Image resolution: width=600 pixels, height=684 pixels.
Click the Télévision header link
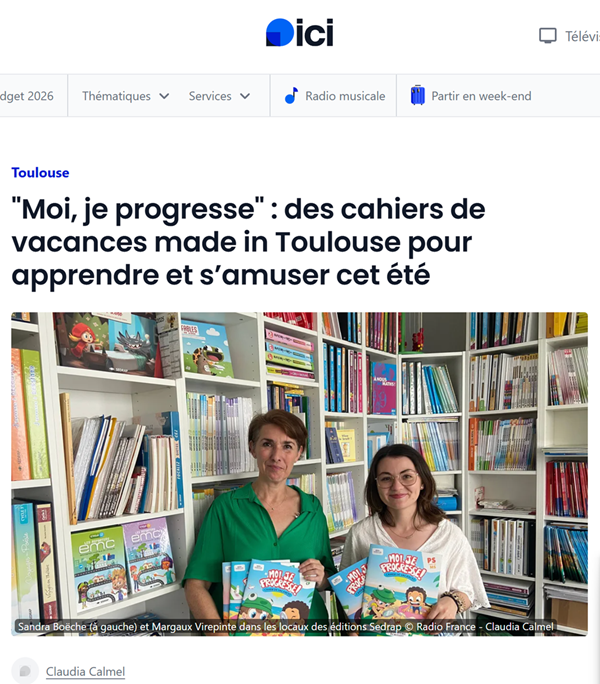(582, 36)
